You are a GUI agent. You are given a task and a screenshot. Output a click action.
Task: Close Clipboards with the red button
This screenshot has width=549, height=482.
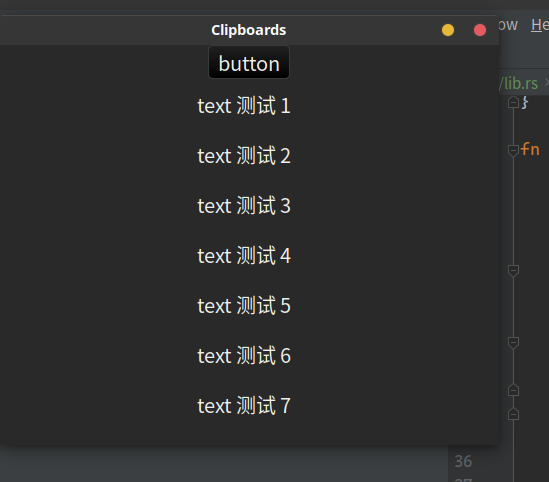pos(480,30)
